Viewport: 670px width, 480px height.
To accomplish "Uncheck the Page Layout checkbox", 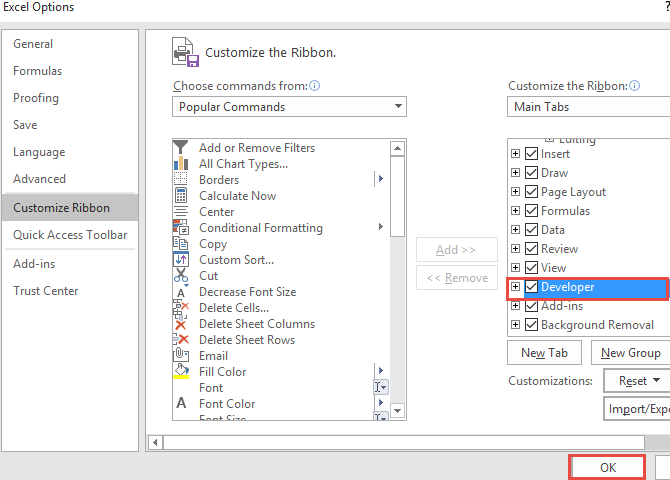I will click(x=531, y=191).
